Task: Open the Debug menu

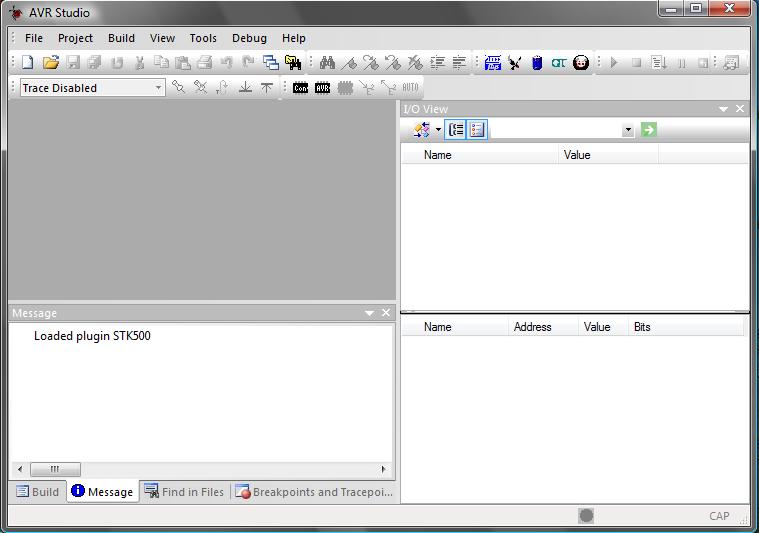Action: coord(249,38)
